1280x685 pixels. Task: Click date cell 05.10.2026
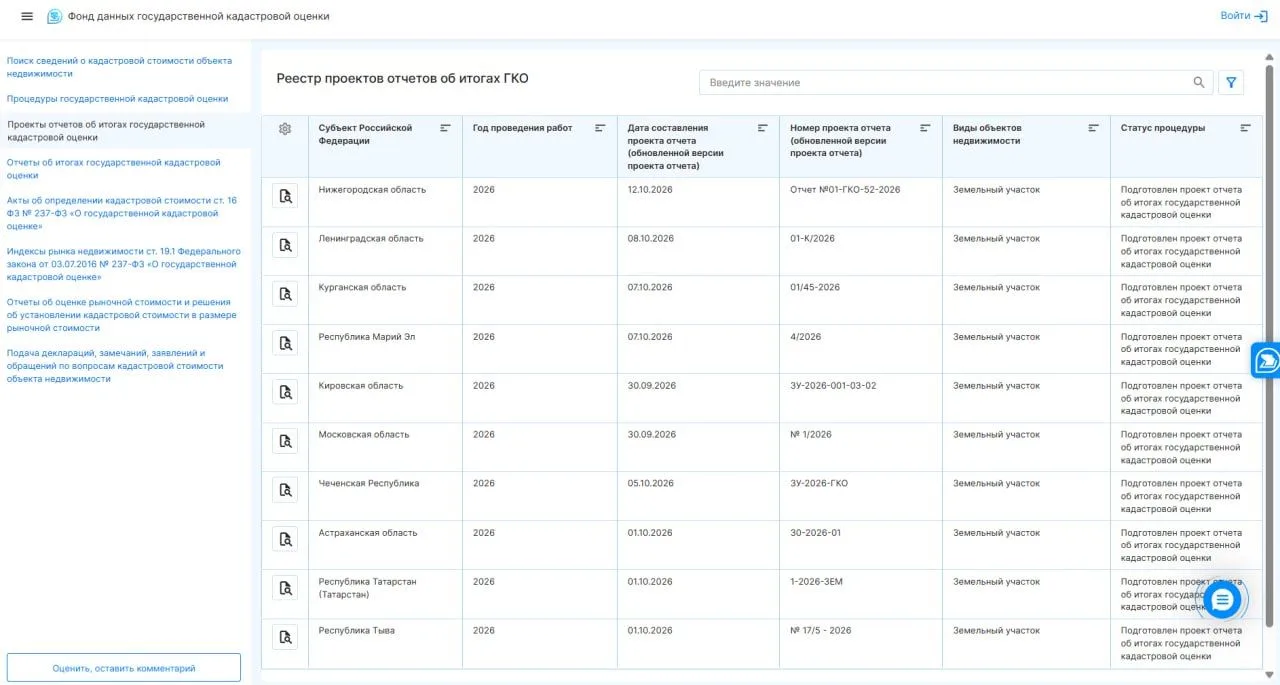[x=651, y=484]
